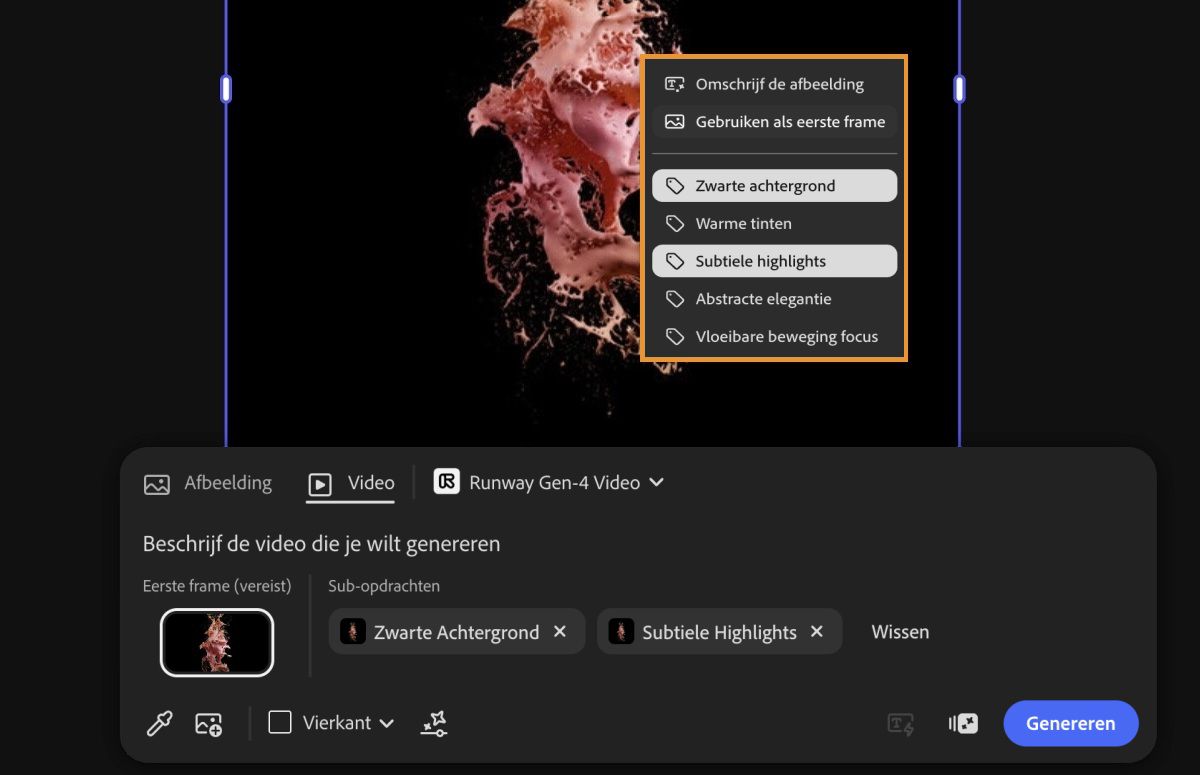The height and width of the screenshot is (775, 1200).
Task: Click the text enhance icon with lightning bolt
Action: pyautogui.click(x=901, y=724)
